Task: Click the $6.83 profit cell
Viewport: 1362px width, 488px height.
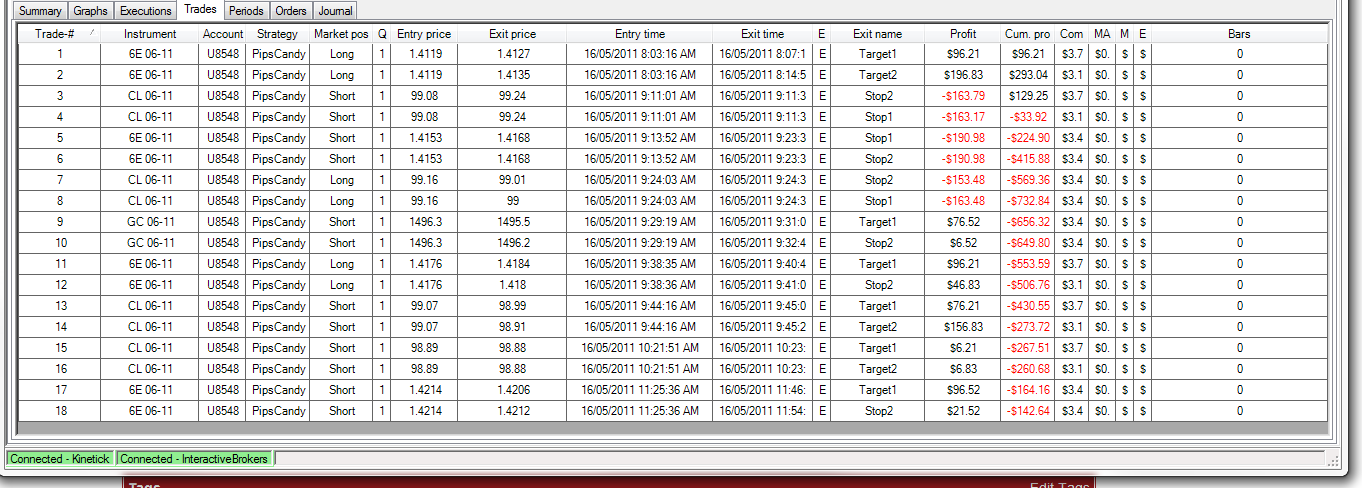Action: pyautogui.click(x=963, y=369)
